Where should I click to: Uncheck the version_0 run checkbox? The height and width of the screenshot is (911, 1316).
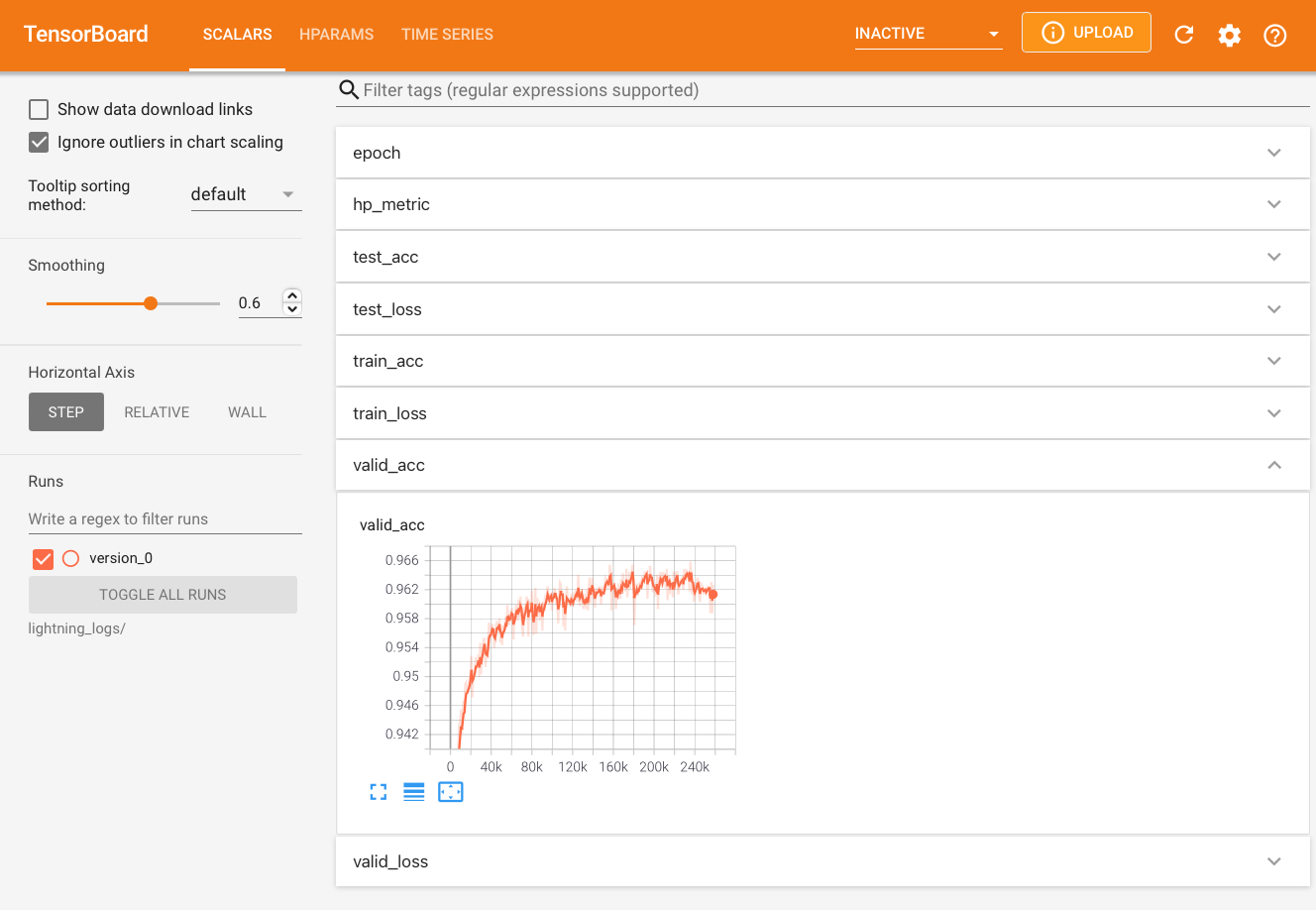pos(43,559)
